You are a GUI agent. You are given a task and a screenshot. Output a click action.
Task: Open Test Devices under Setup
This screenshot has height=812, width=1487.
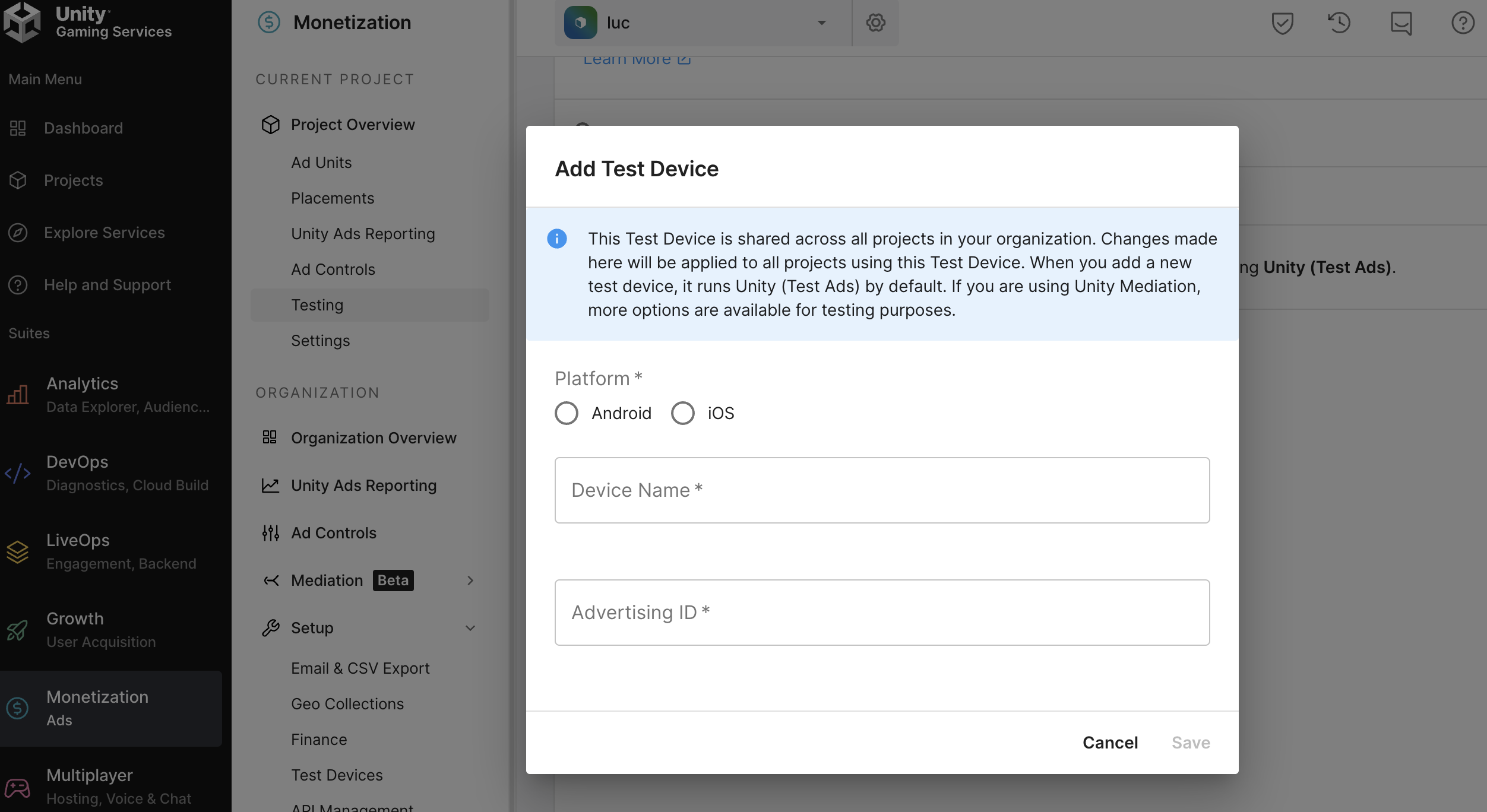[337, 775]
